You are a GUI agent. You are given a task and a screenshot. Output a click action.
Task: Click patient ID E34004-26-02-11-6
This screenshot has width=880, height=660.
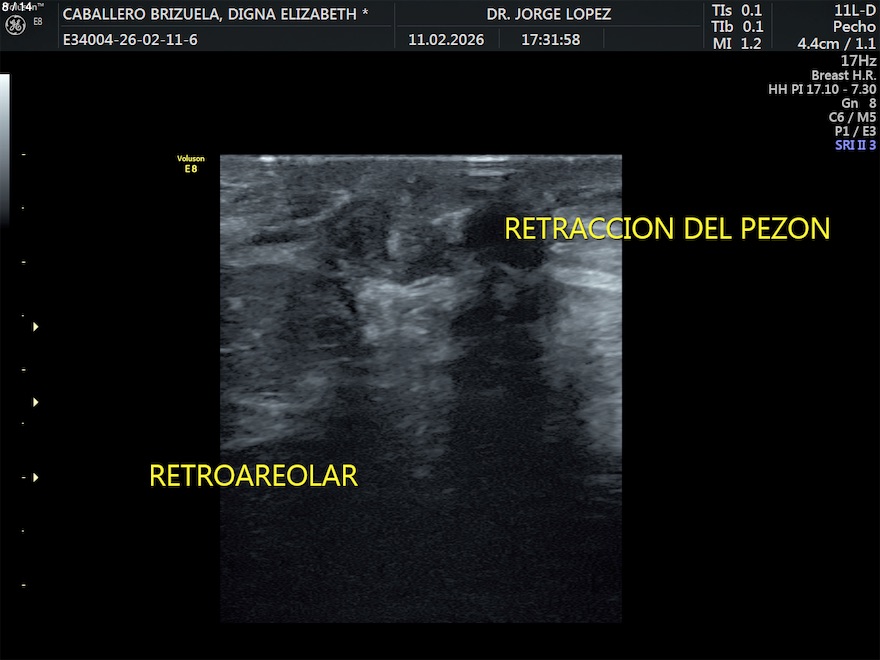coord(130,41)
